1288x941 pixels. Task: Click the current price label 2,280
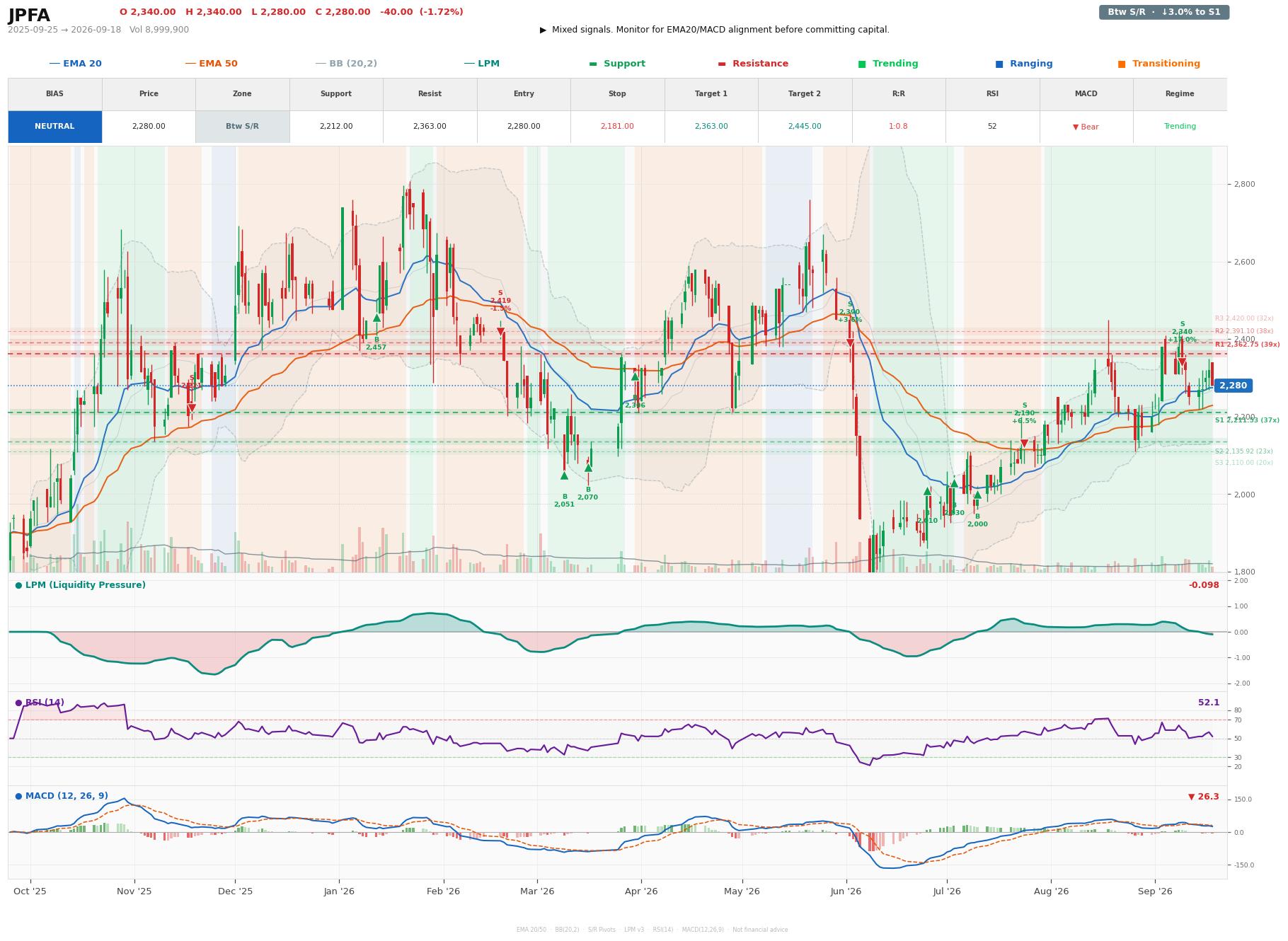pos(1233,386)
